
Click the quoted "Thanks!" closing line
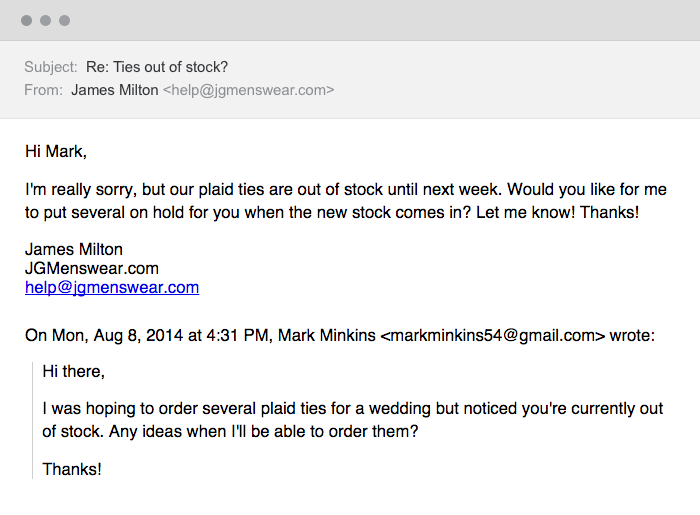coord(72,469)
